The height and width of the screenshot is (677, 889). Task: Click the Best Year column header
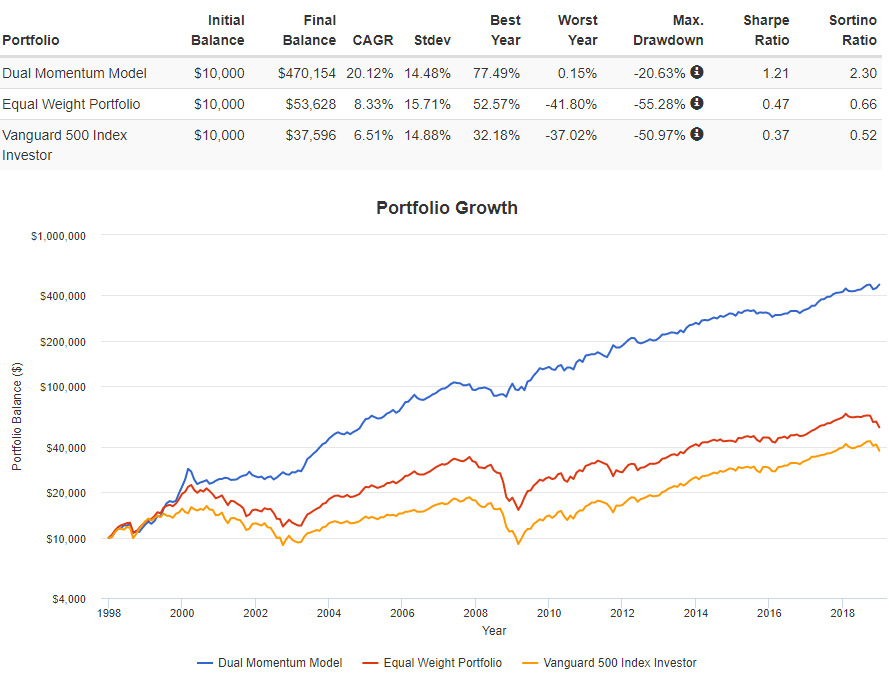[505, 30]
